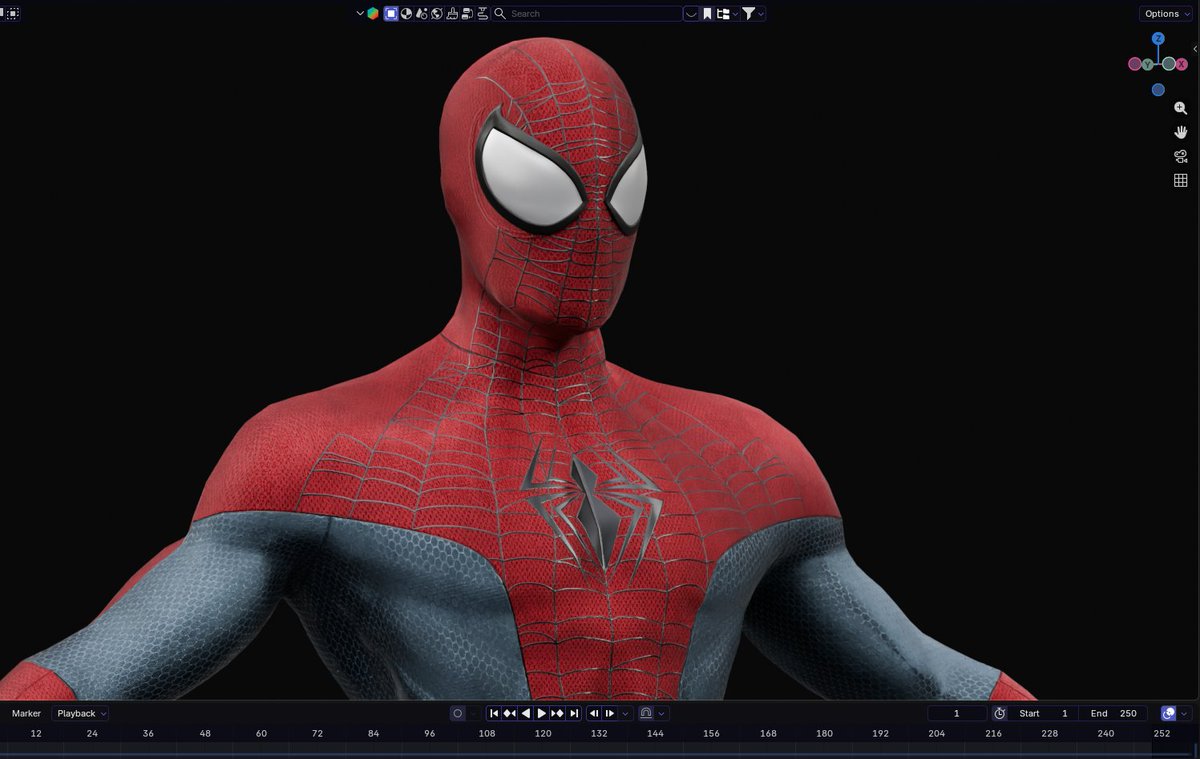Screen dimensions: 1200x759
Task: Click the zoom magnifier viewport tool
Action: click(1181, 108)
